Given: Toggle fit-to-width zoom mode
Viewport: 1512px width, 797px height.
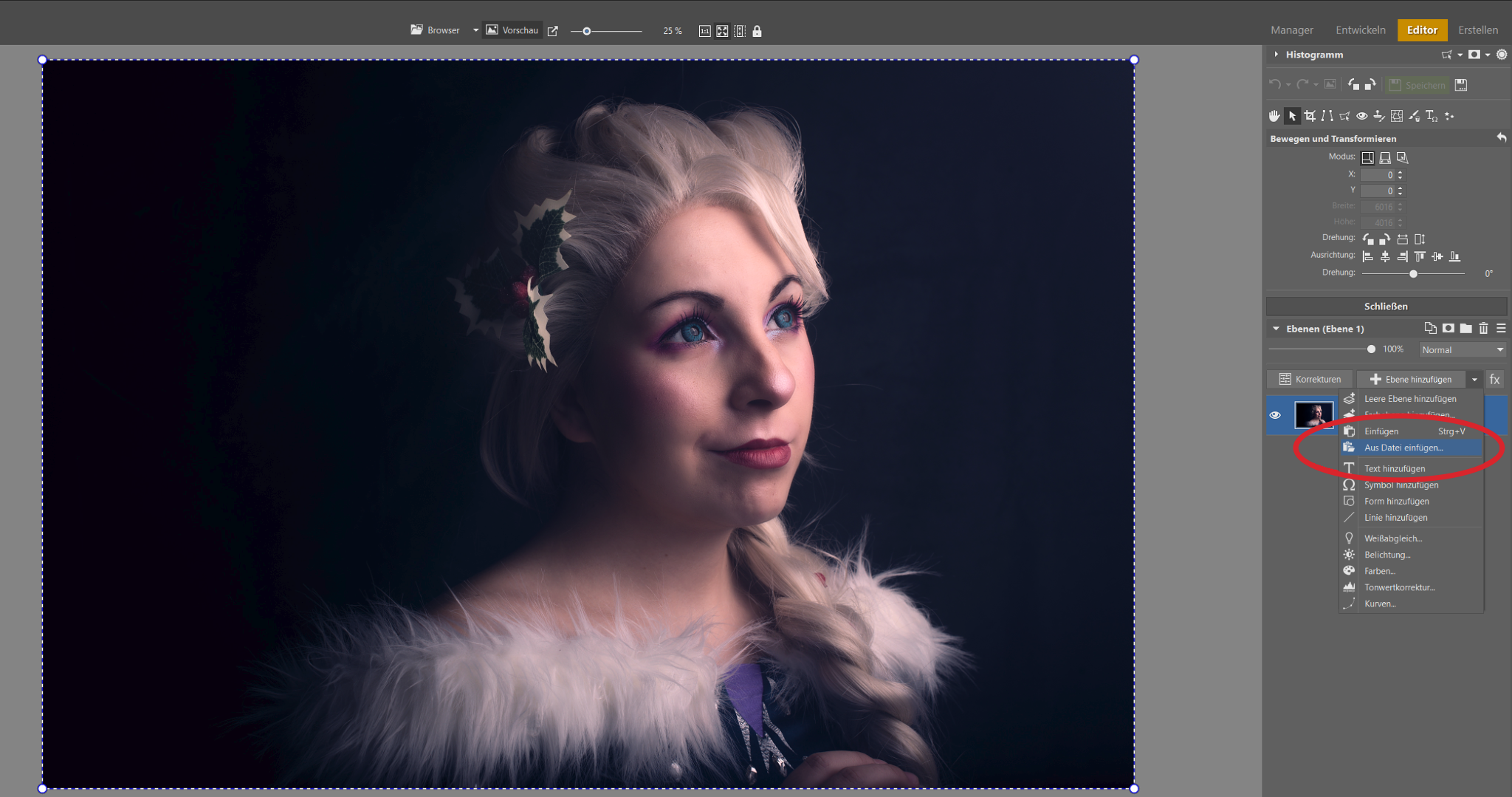Looking at the screenshot, I should 740,31.
